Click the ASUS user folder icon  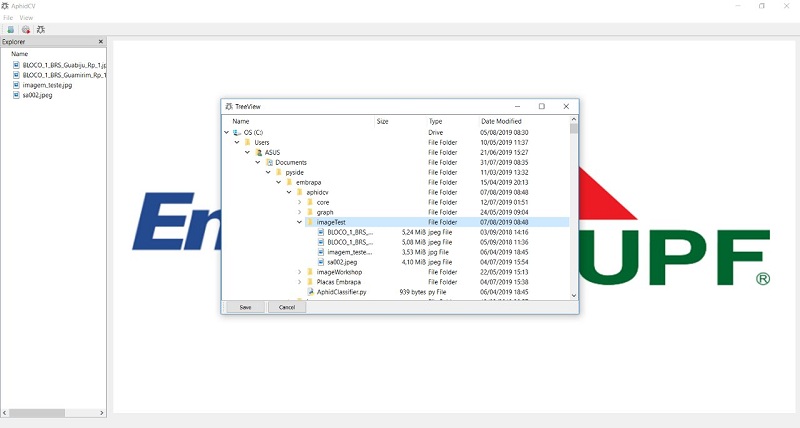[258, 153]
